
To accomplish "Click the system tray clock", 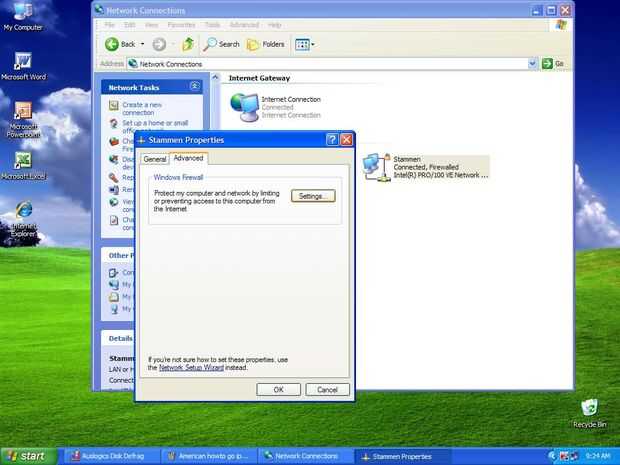I will point(597,456).
